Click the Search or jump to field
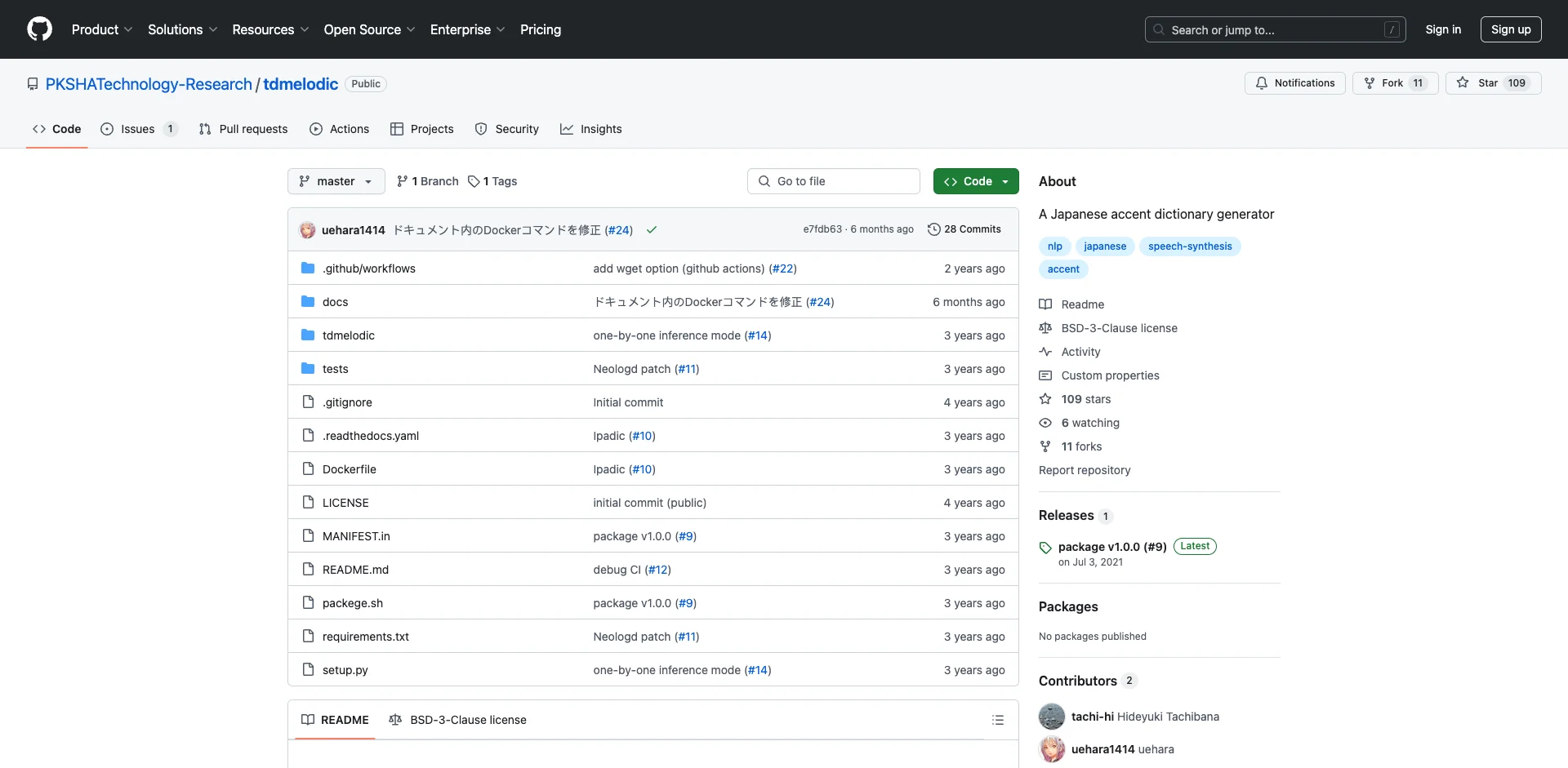 [x=1276, y=29]
